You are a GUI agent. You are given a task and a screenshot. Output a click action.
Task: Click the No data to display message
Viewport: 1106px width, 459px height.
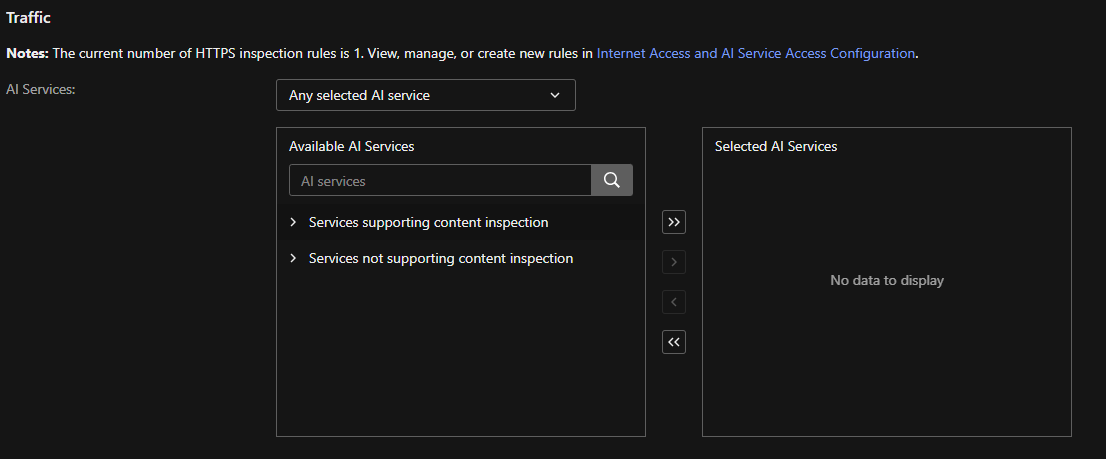(x=886, y=280)
